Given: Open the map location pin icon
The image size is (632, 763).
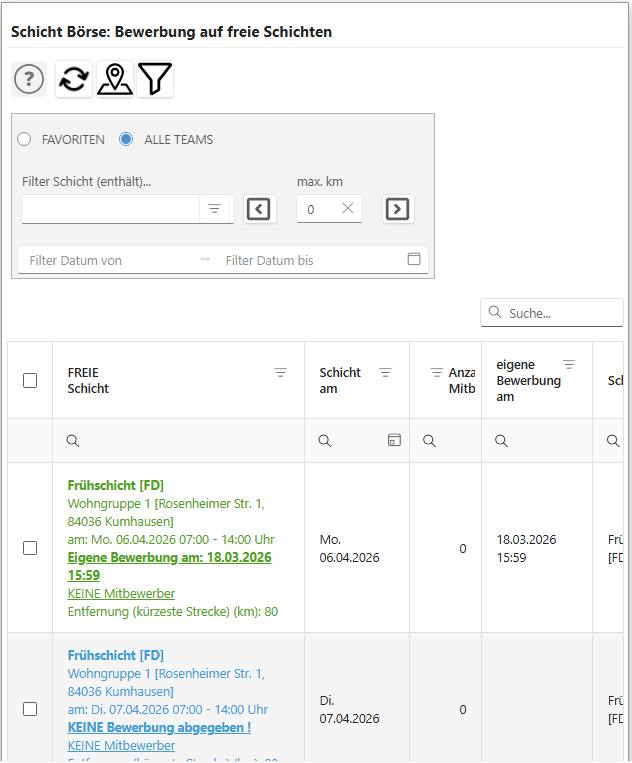Looking at the screenshot, I should [115, 79].
